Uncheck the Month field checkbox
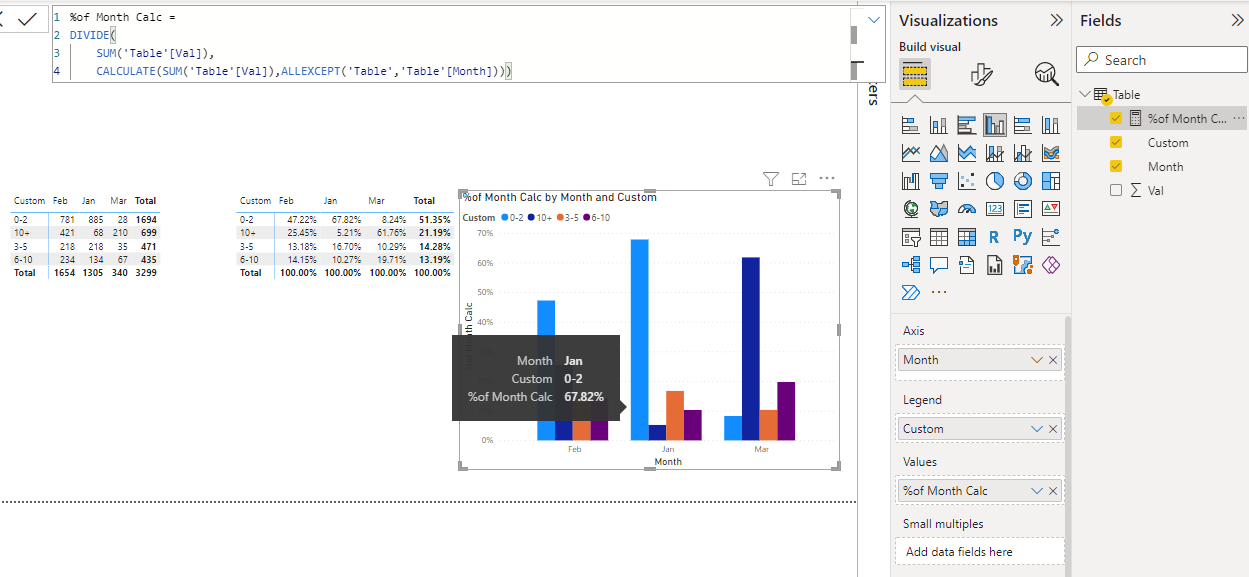The width and height of the screenshot is (1249, 577). 1116,166
